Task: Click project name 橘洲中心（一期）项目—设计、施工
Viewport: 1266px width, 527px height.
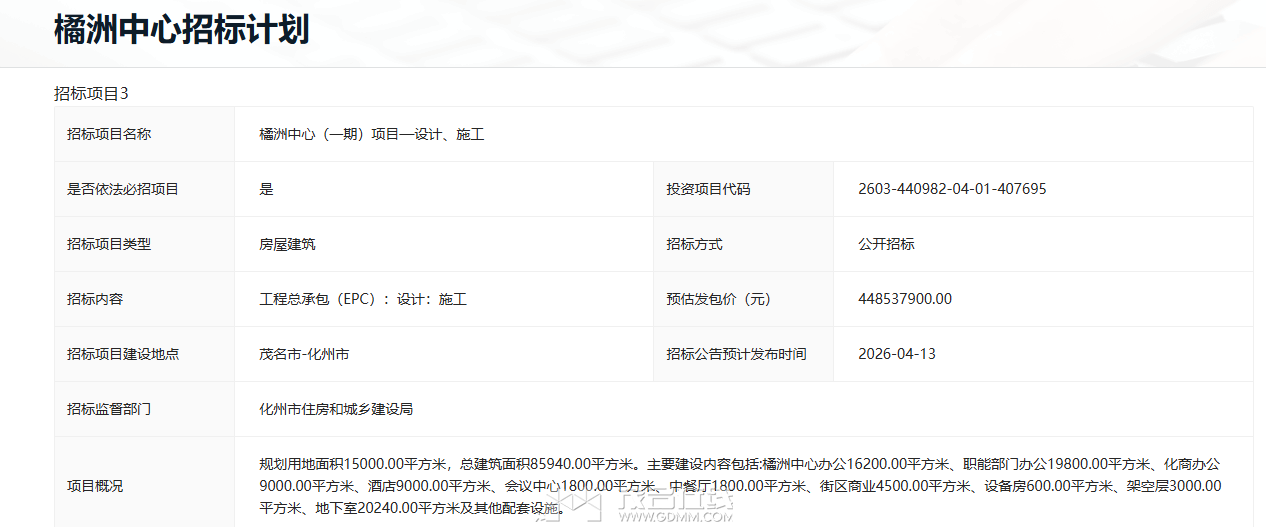Action: (371, 134)
